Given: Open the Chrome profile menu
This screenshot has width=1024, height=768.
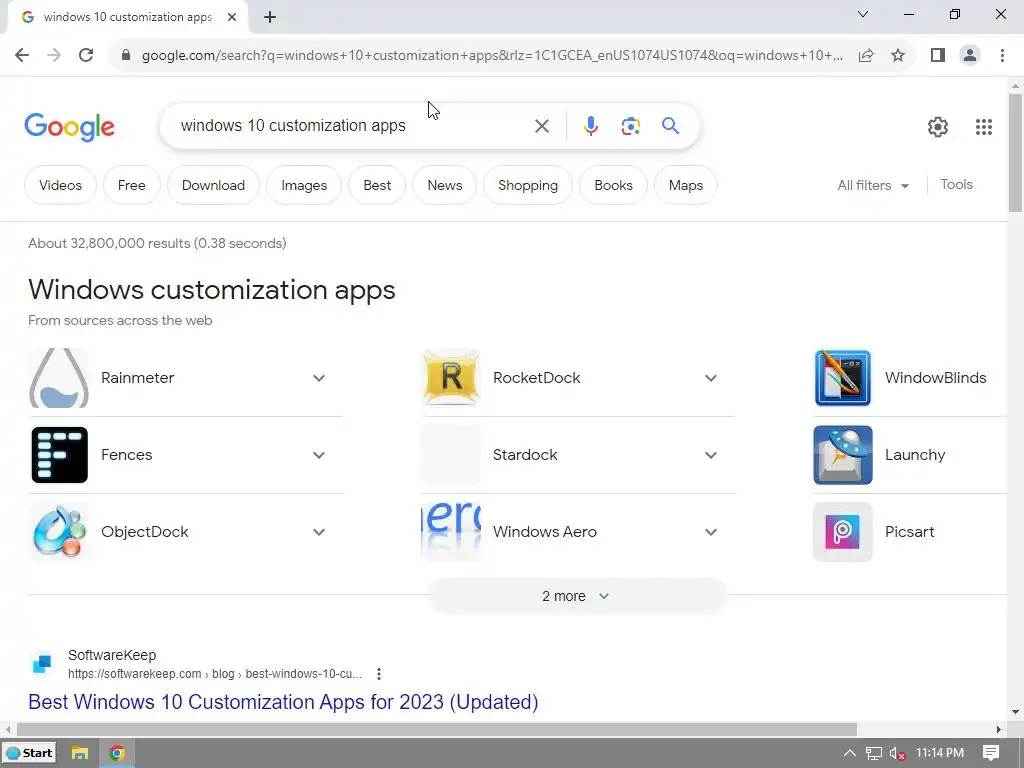Looking at the screenshot, I should (970, 56).
